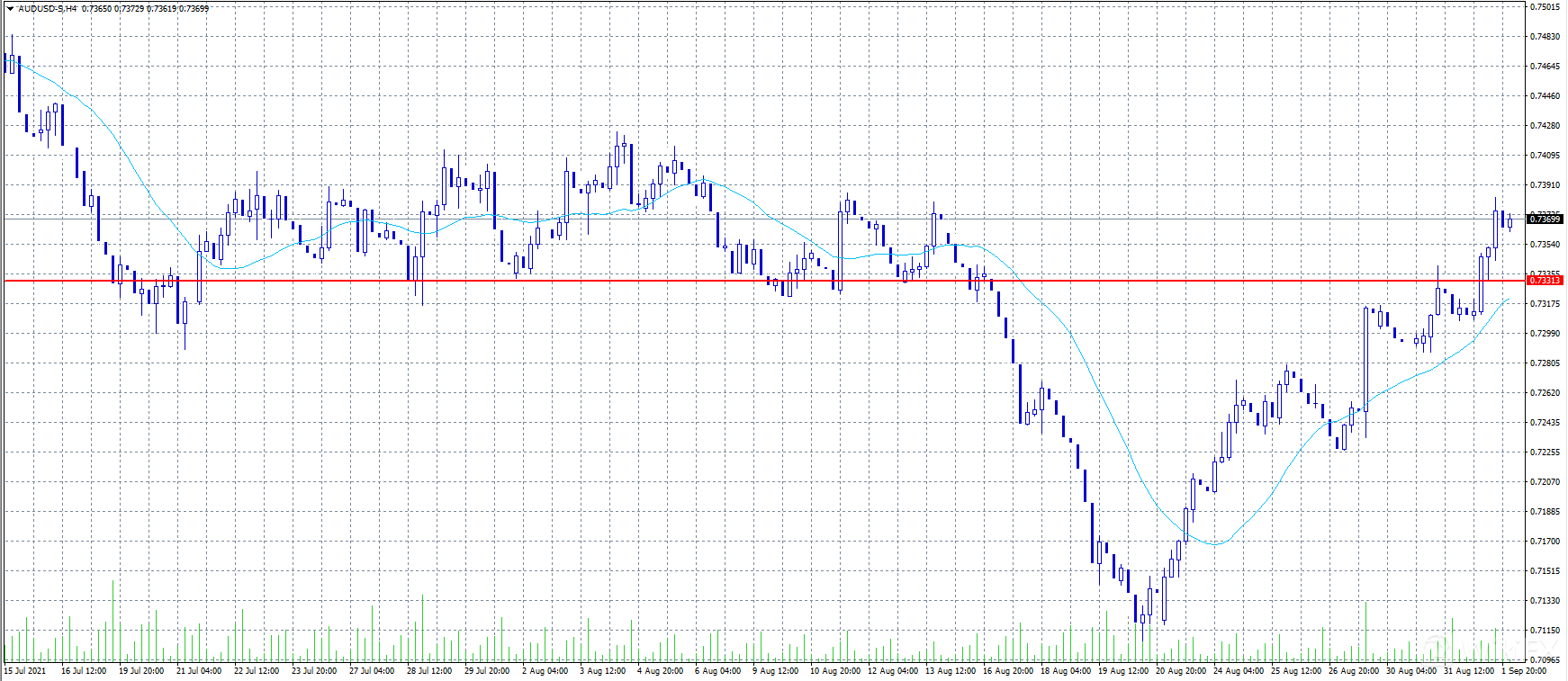
Task: Click the 15 Jul 2021 date label
Action: coord(25,671)
